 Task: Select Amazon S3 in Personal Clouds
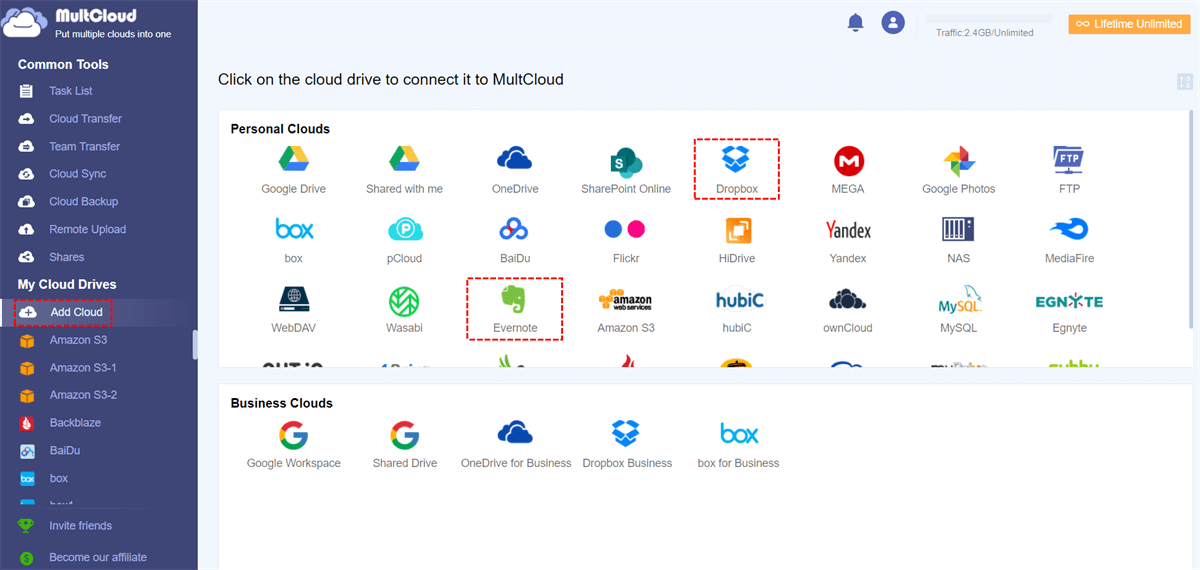pyautogui.click(x=626, y=309)
